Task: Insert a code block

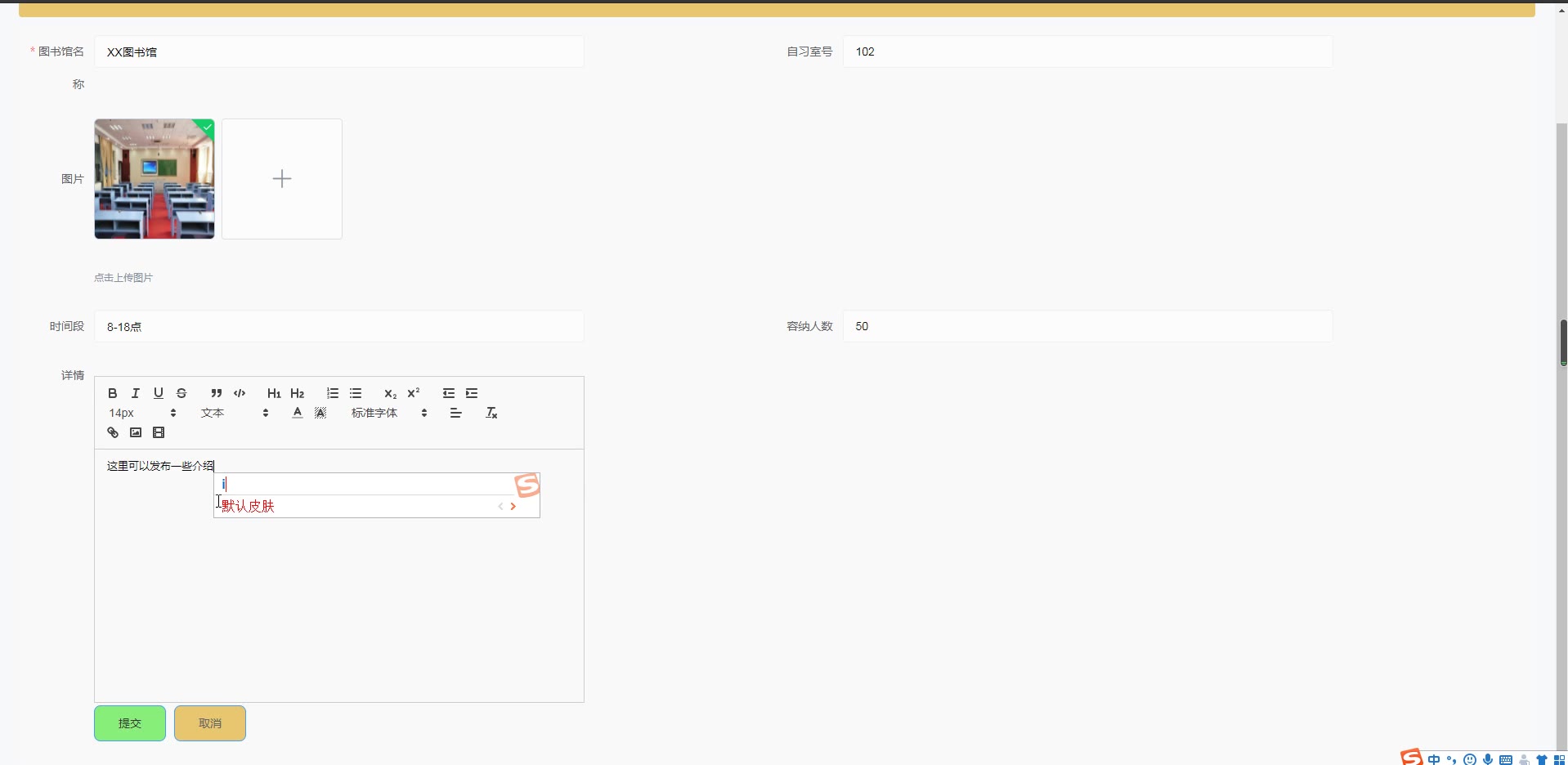Action: point(240,393)
